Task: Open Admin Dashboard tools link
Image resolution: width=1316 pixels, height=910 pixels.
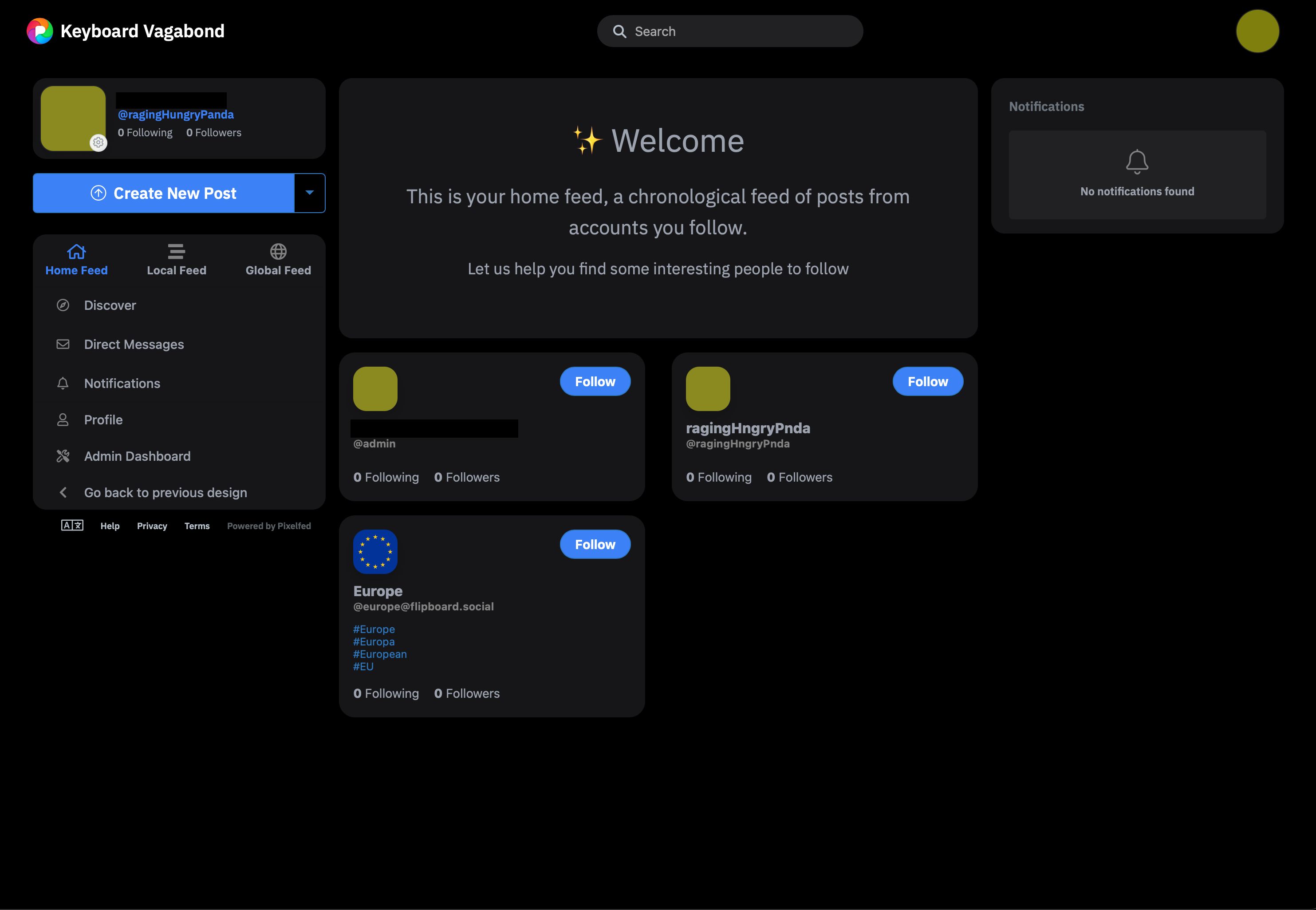Action: 137,456
